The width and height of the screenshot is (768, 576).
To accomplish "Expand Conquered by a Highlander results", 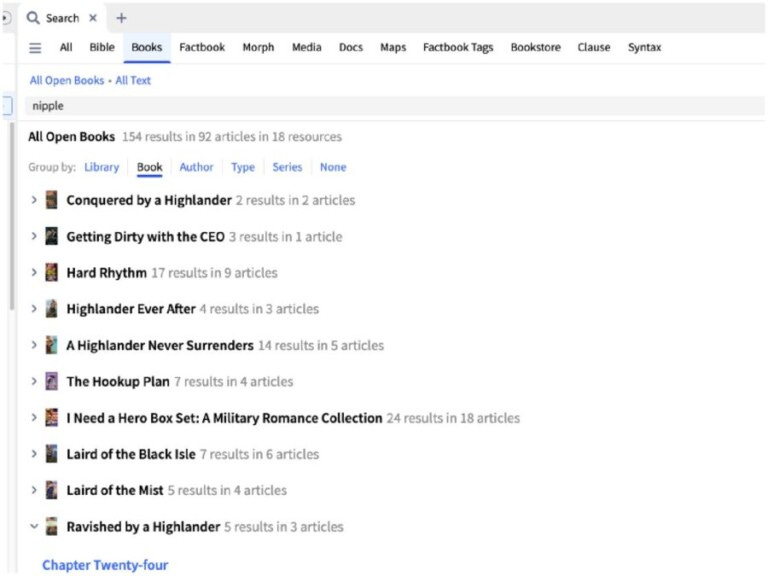I will pos(34,200).
